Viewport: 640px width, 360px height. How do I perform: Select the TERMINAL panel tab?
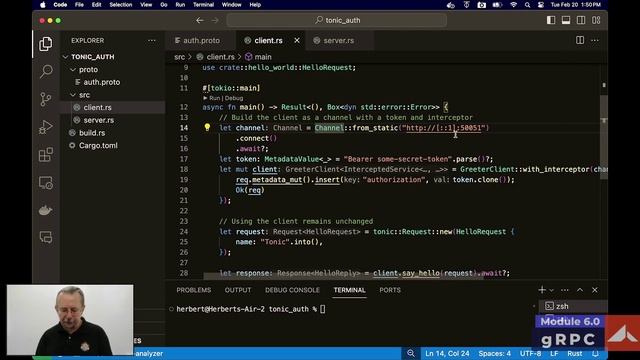point(349,290)
